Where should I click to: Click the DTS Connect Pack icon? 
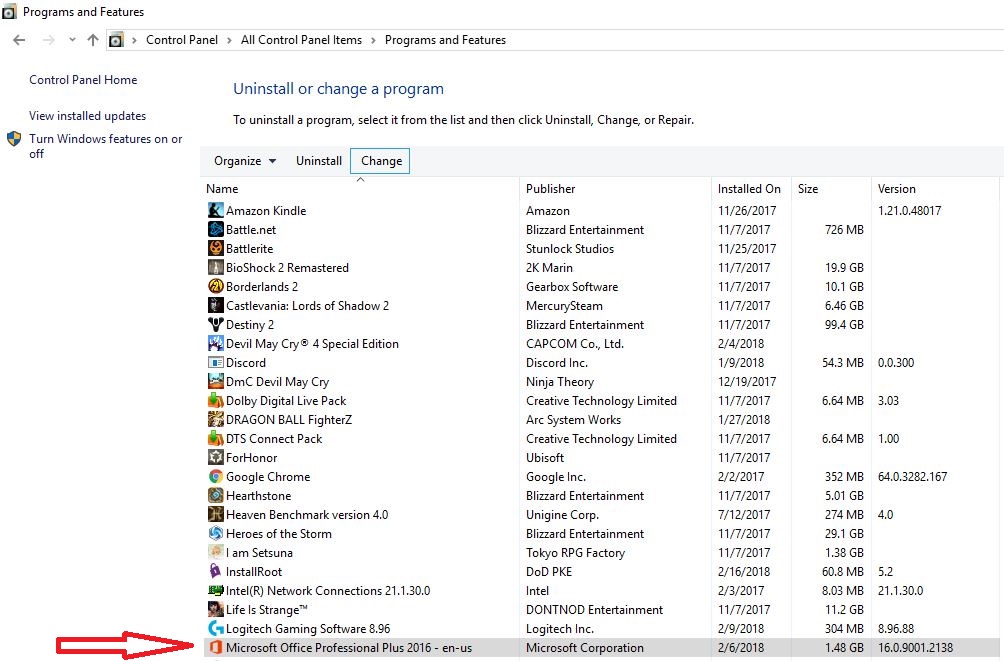(x=216, y=438)
